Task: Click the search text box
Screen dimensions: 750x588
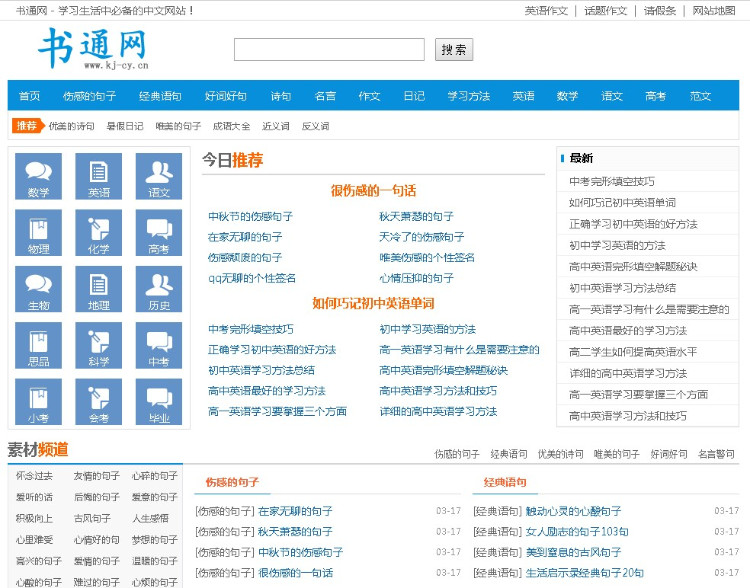Action: coord(329,49)
